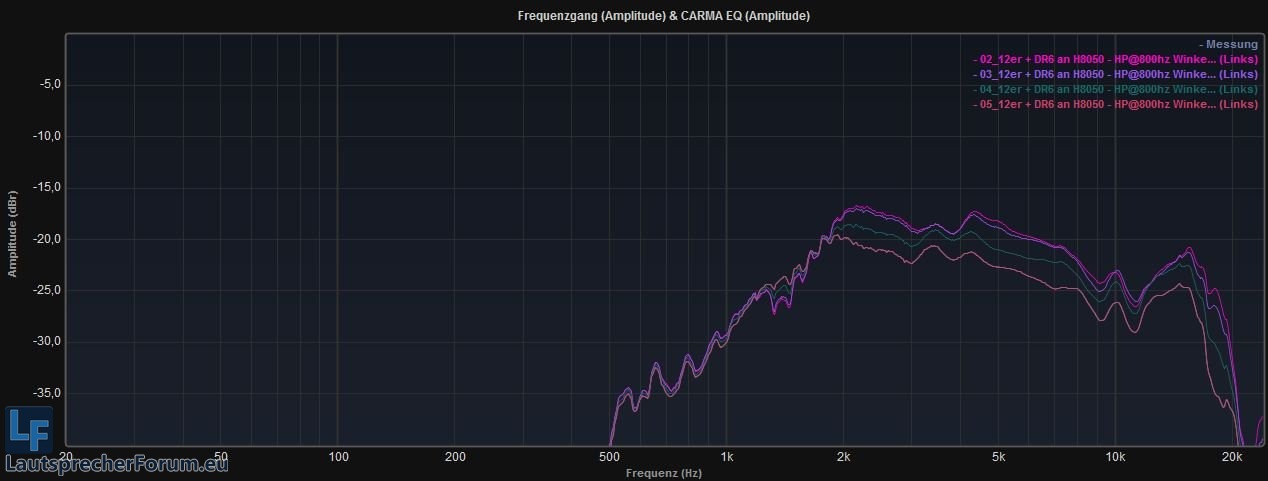Select the 05_12er red legend entry
Viewport: 1268px width, 481px height.
pyautogui.click(x=1114, y=104)
